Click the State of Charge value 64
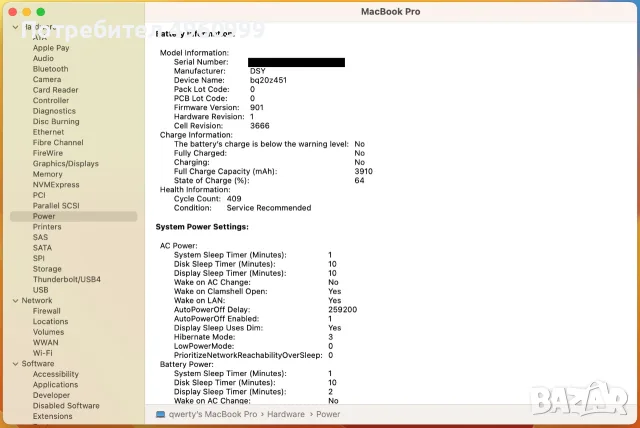Viewport: 640px width, 428px height. pyautogui.click(x=360, y=181)
